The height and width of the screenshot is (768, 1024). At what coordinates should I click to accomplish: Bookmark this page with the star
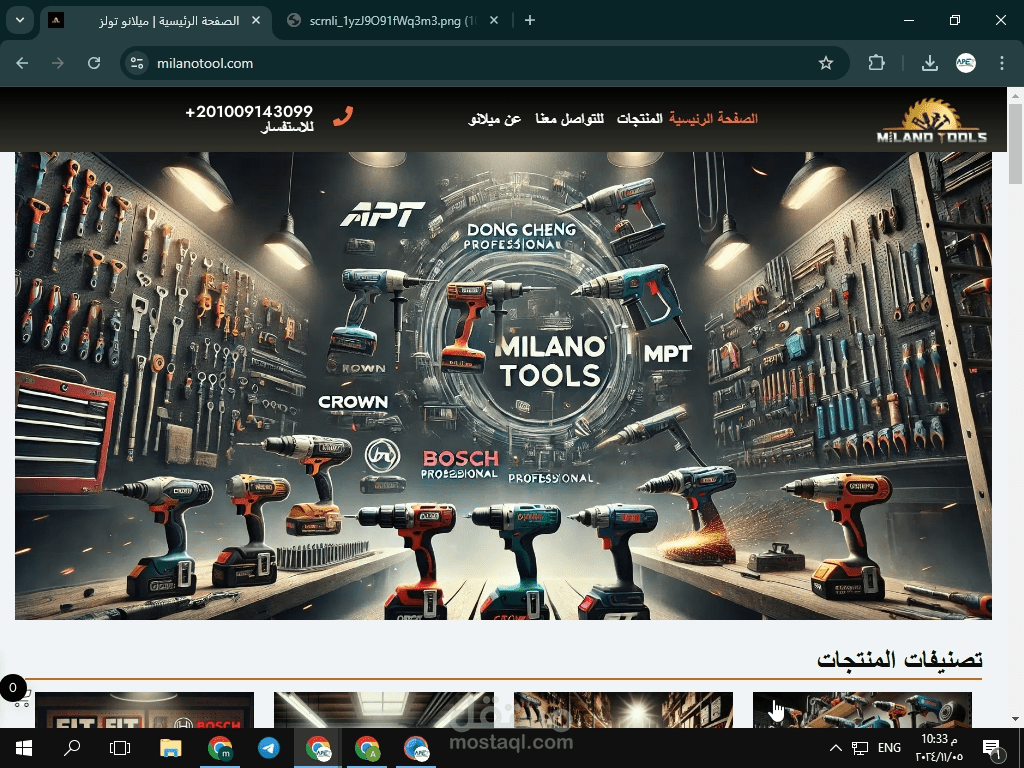click(825, 63)
